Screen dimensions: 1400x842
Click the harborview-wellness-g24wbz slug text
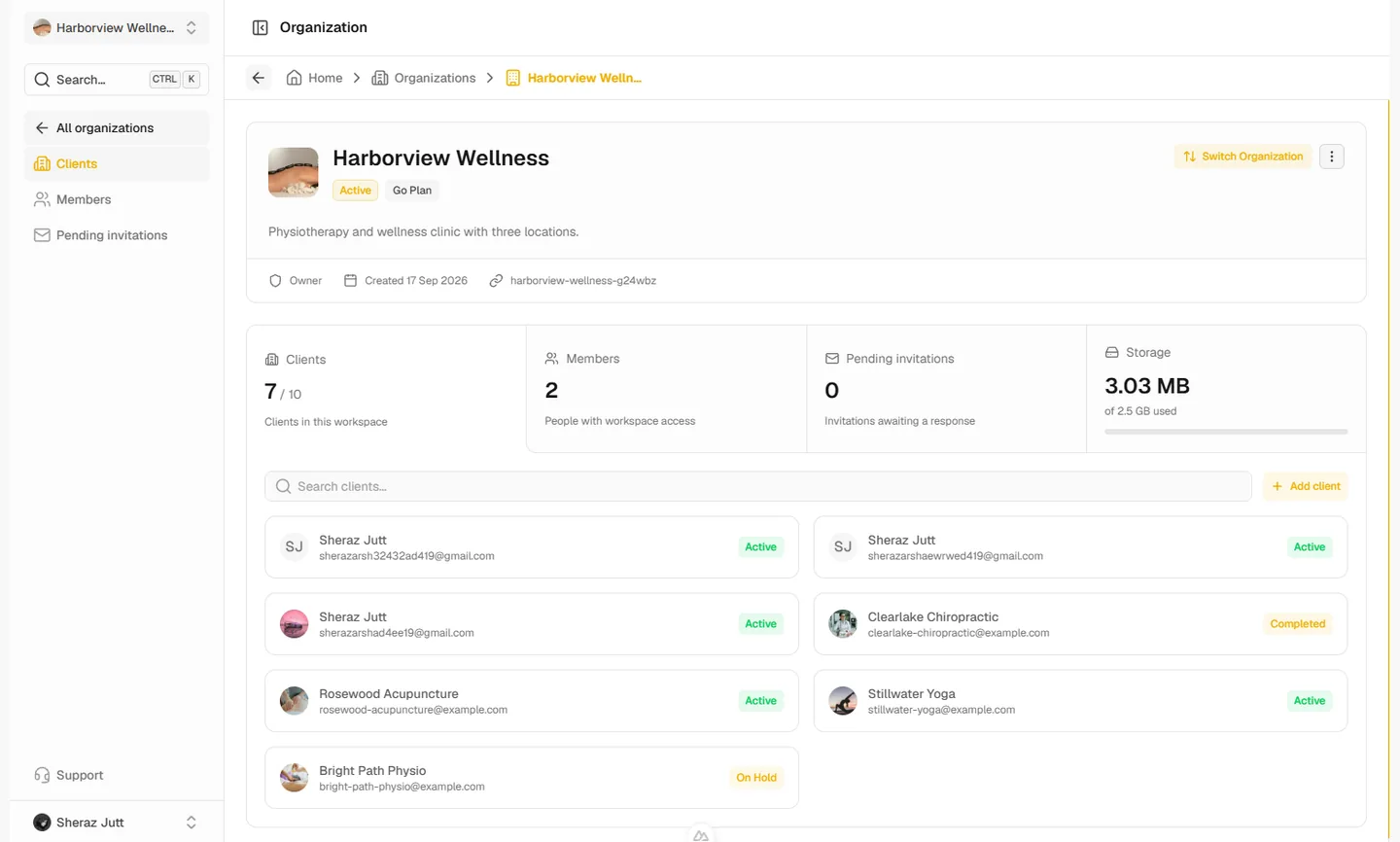583,280
